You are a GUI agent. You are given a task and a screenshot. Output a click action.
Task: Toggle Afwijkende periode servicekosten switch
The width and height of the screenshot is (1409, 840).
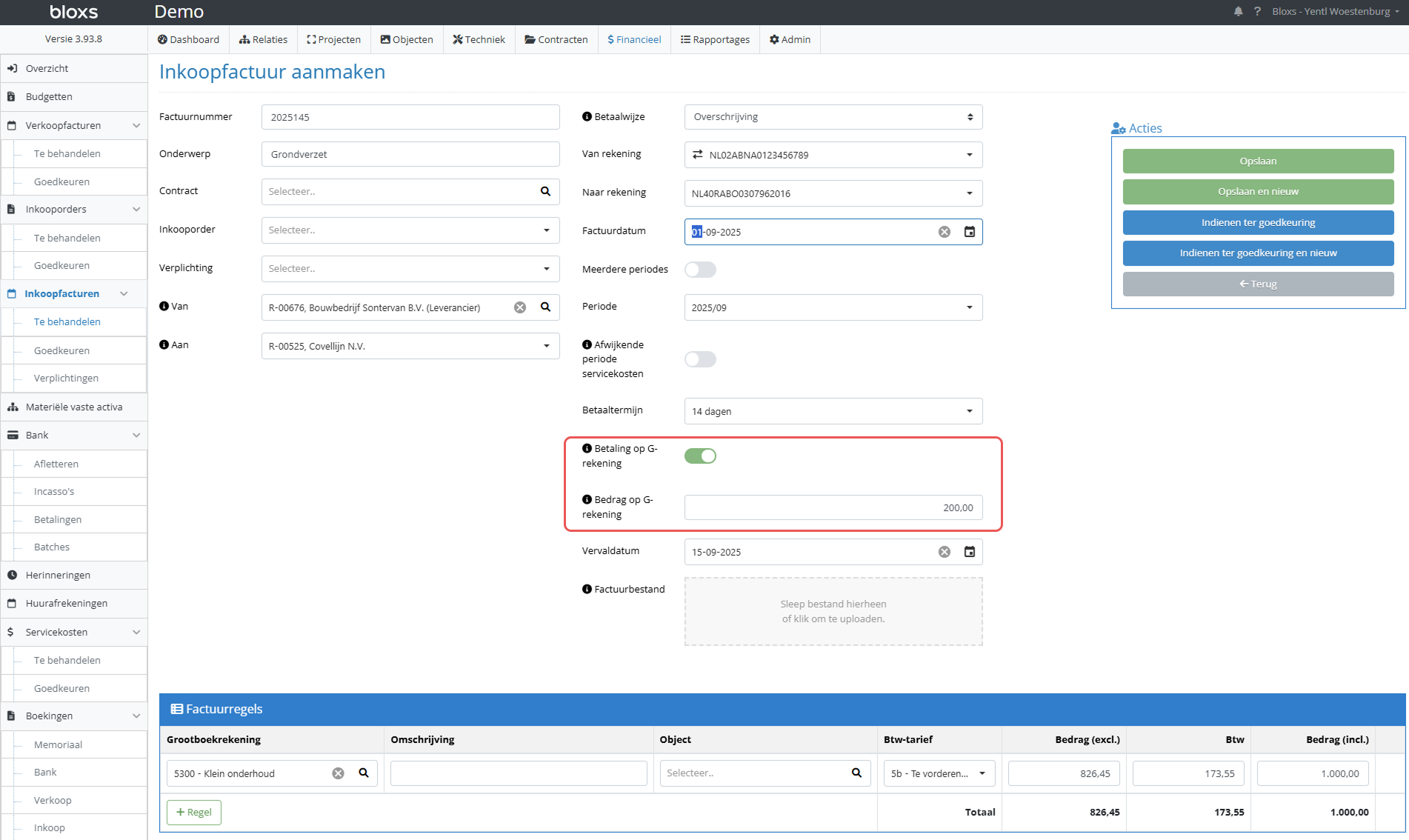click(x=700, y=359)
